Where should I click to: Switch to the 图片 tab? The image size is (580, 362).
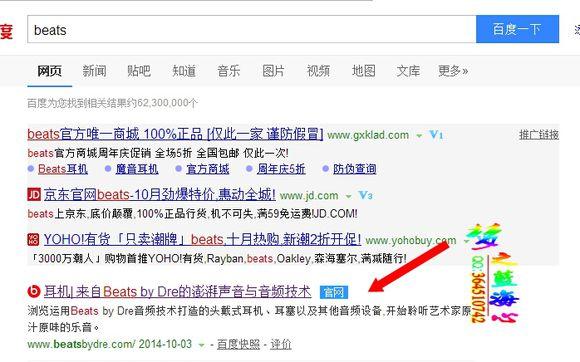[273, 71]
